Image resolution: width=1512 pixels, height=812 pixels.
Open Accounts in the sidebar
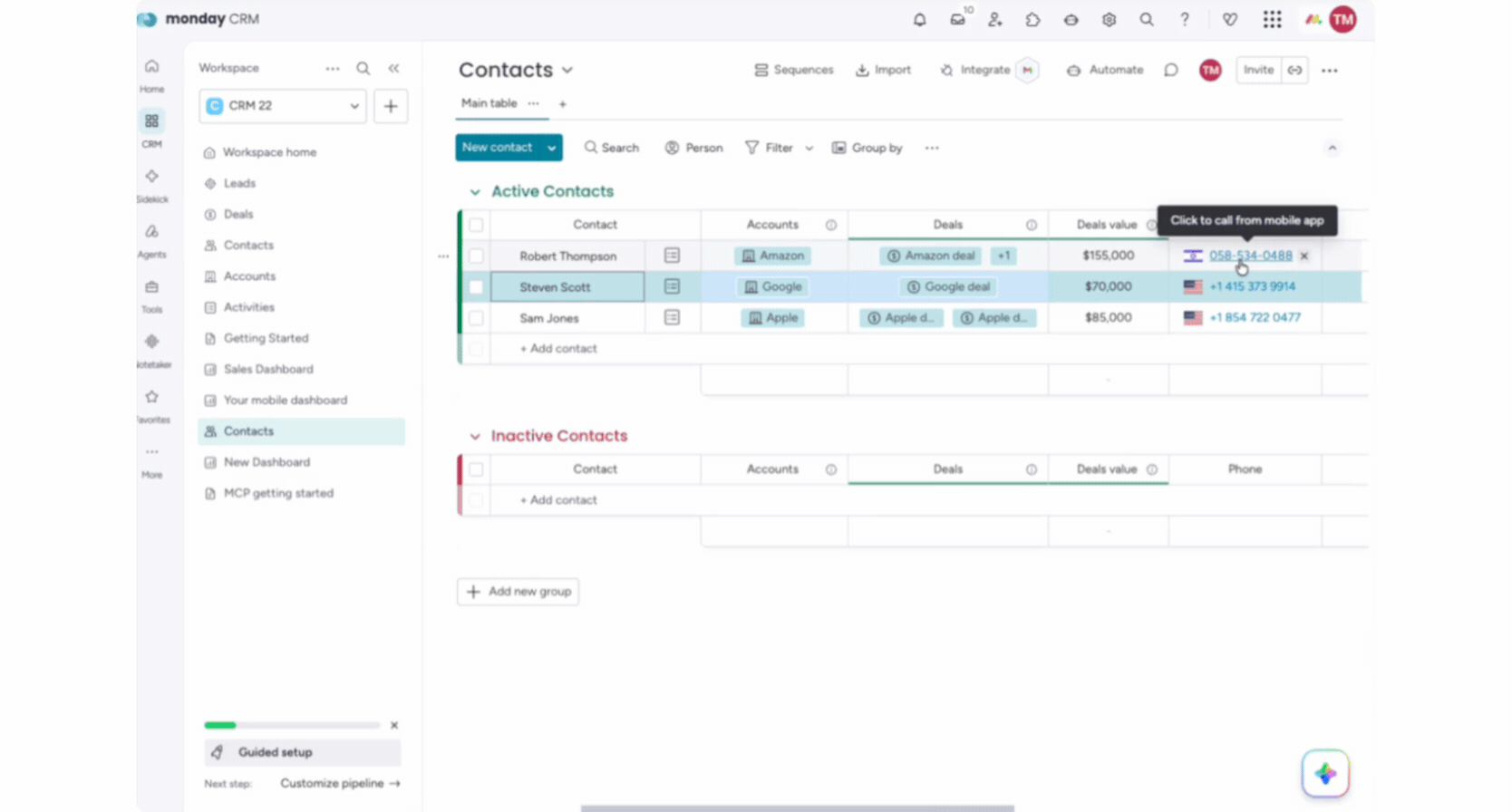click(249, 276)
